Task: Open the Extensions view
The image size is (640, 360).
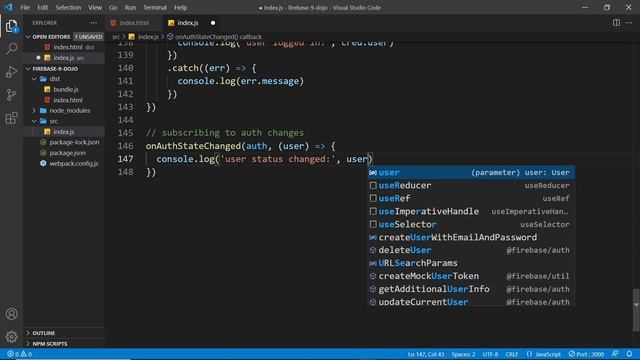Action: click(x=11, y=118)
